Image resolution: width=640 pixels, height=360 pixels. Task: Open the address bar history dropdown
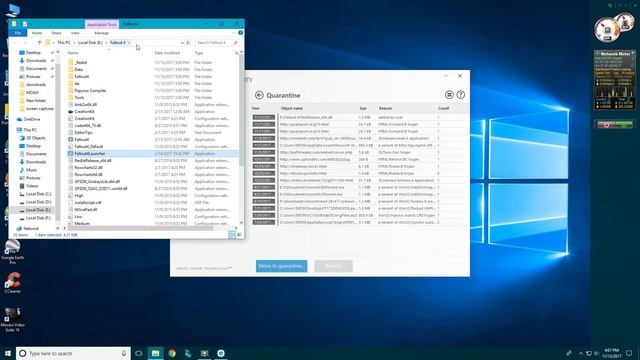pyautogui.click(x=182, y=42)
